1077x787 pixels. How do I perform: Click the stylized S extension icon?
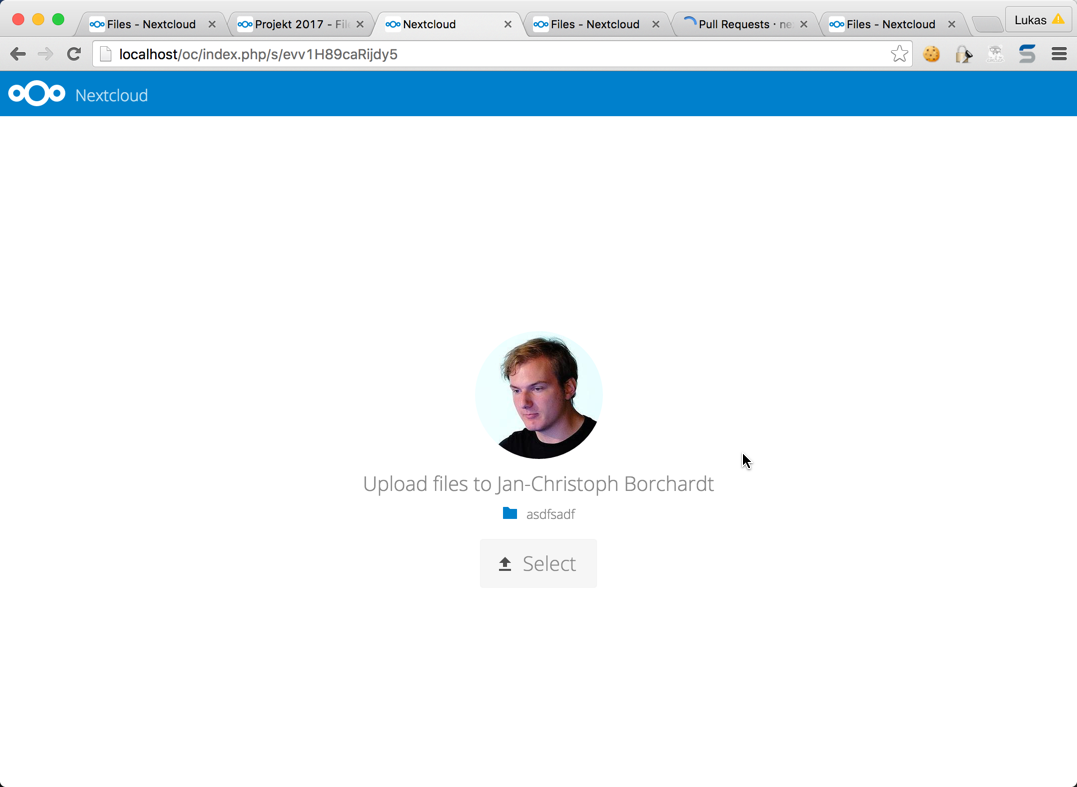[1027, 54]
